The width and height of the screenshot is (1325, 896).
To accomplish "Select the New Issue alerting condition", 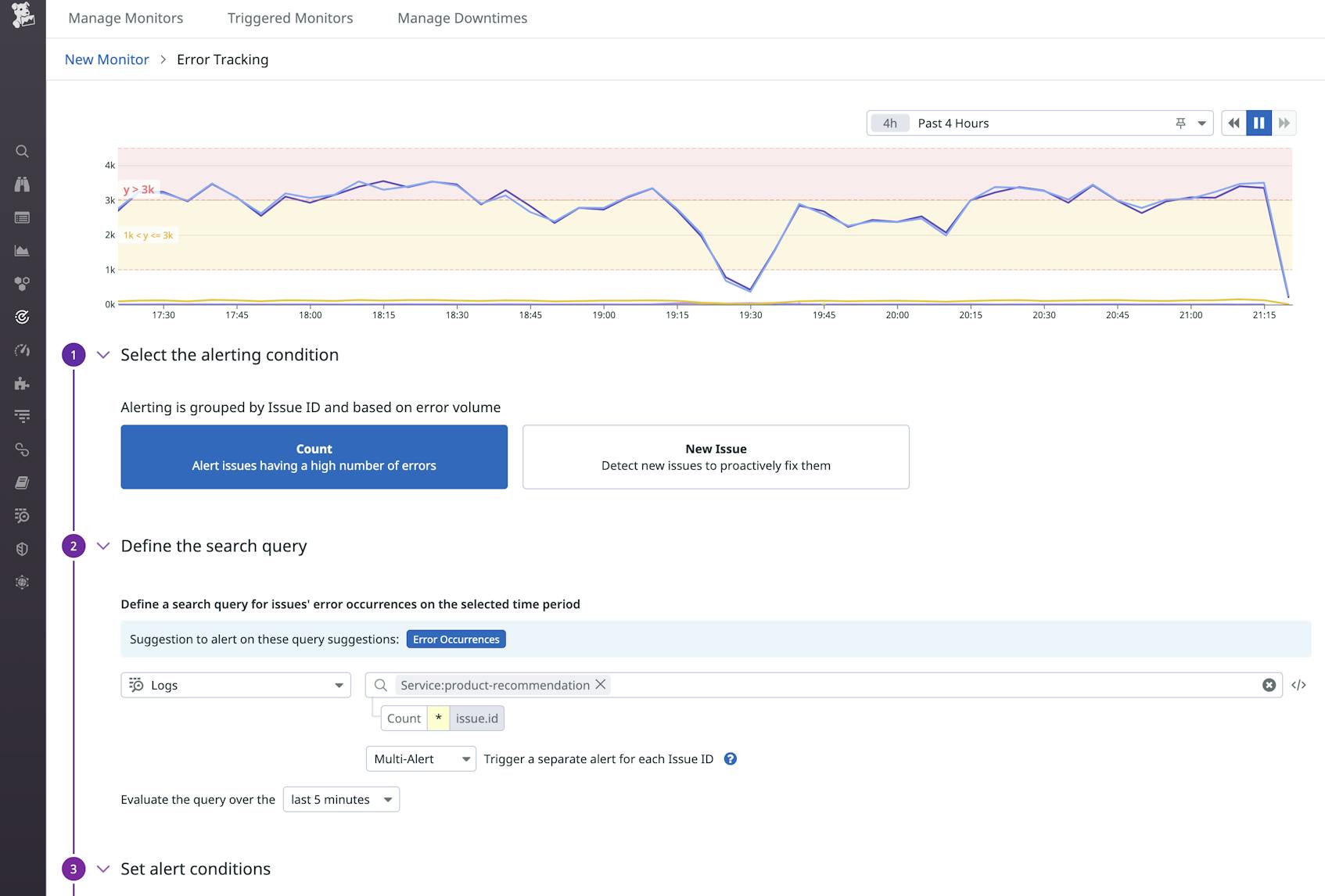I will (715, 457).
